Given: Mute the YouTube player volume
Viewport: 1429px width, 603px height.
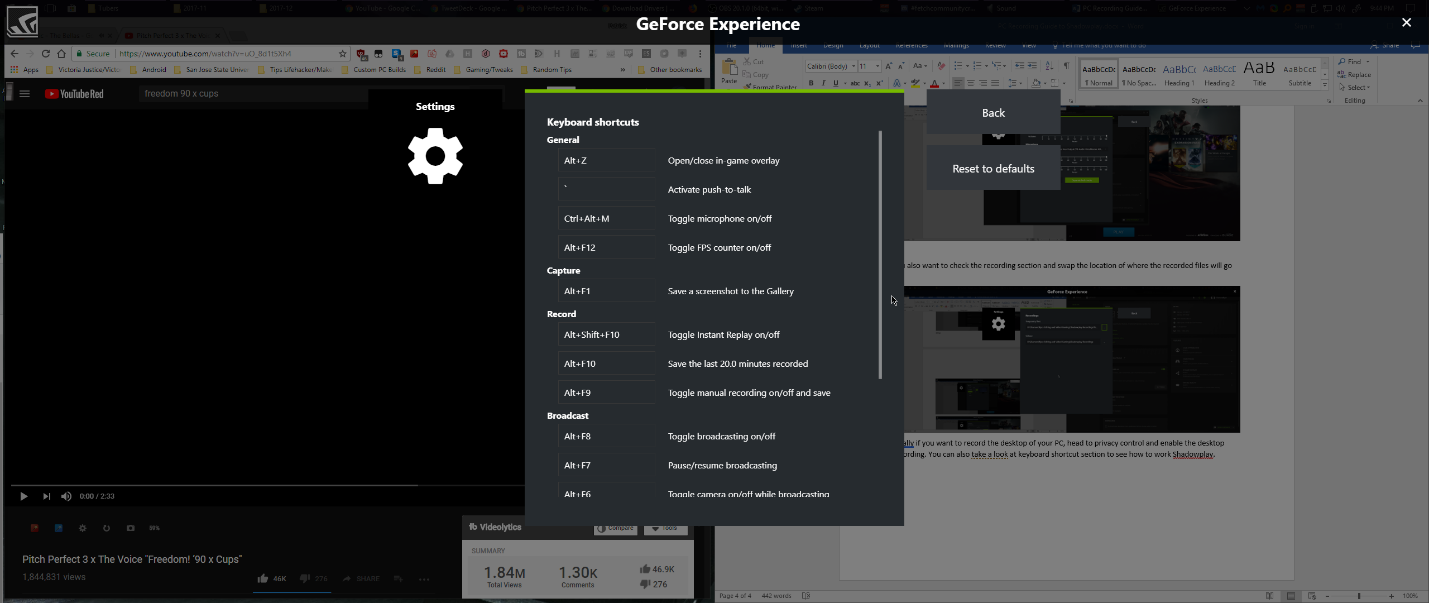Looking at the screenshot, I should (x=66, y=496).
